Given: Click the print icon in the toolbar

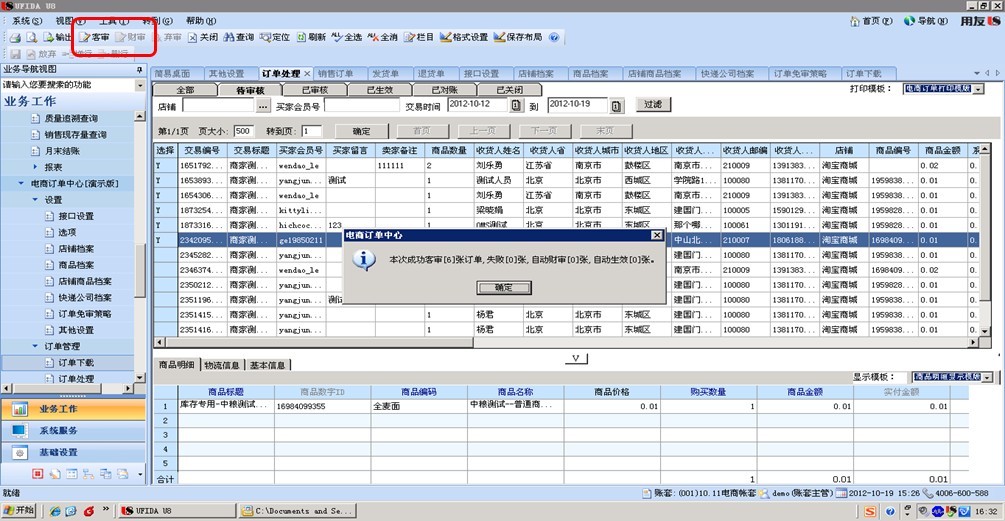Looking at the screenshot, I should [14, 38].
